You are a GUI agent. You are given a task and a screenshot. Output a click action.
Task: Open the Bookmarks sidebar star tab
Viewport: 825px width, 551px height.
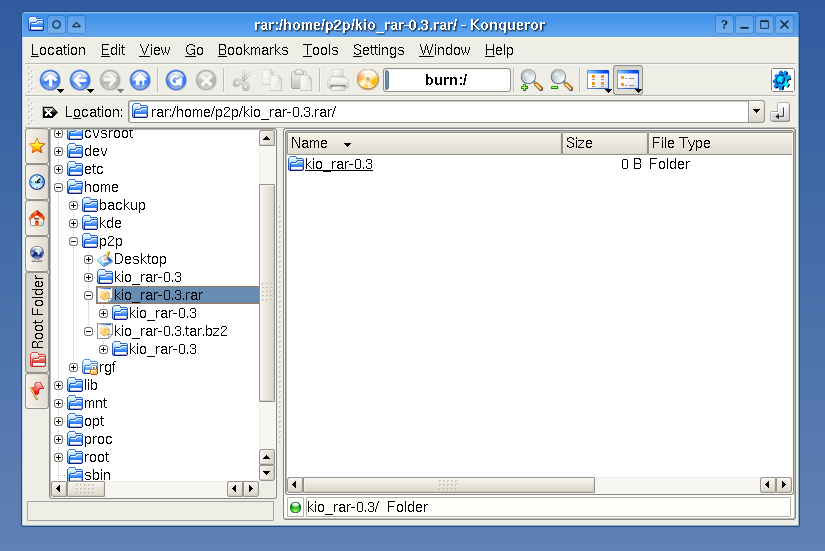[37, 146]
